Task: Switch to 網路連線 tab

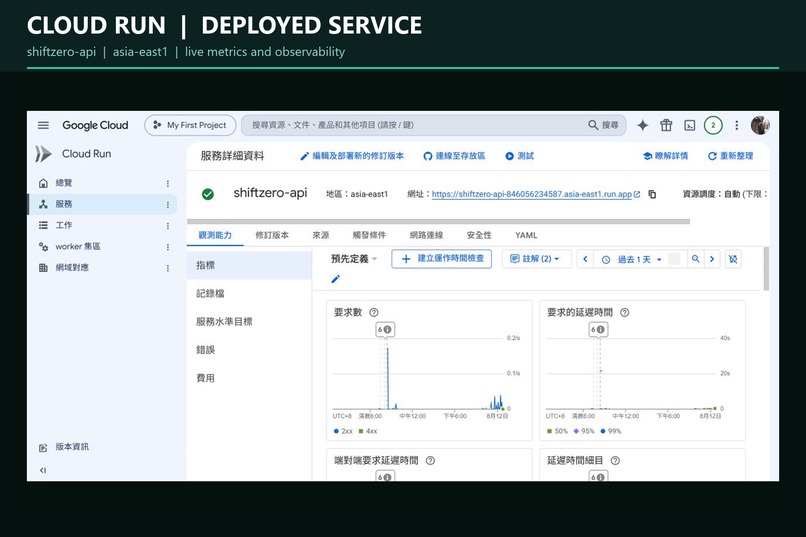Action: [426, 235]
